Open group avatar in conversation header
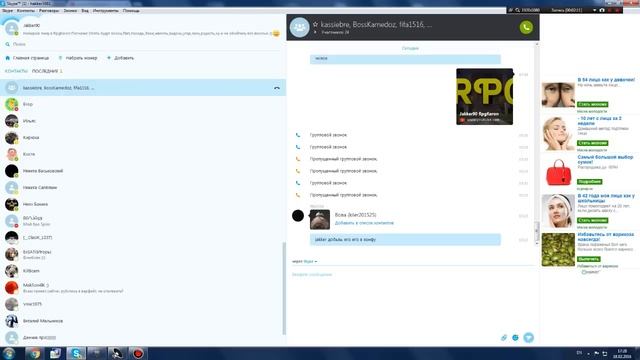The height and width of the screenshot is (360, 640). pyautogui.click(x=299, y=27)
